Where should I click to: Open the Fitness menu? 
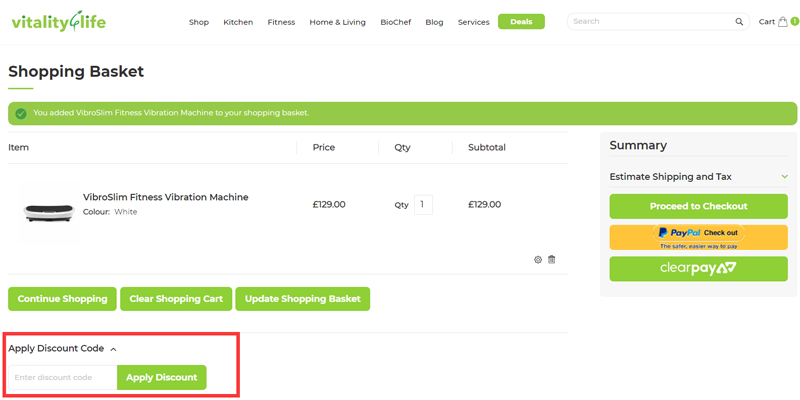[281, 22]
